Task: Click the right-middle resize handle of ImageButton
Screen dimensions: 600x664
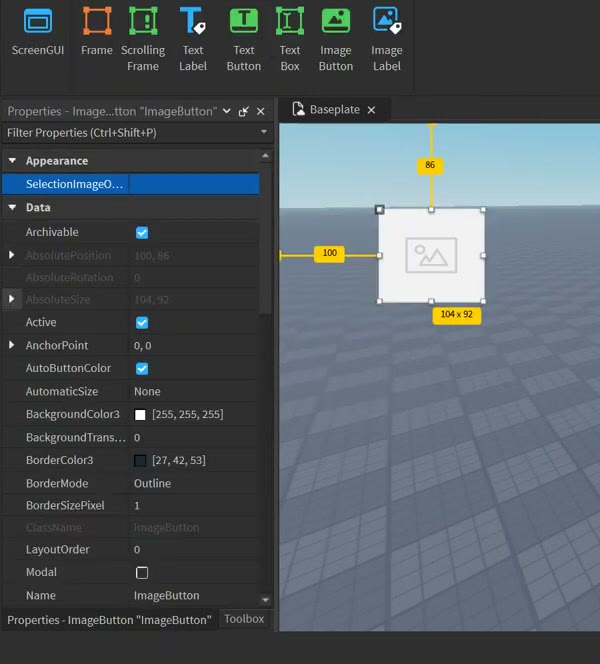Action: (x=483, y=255)
